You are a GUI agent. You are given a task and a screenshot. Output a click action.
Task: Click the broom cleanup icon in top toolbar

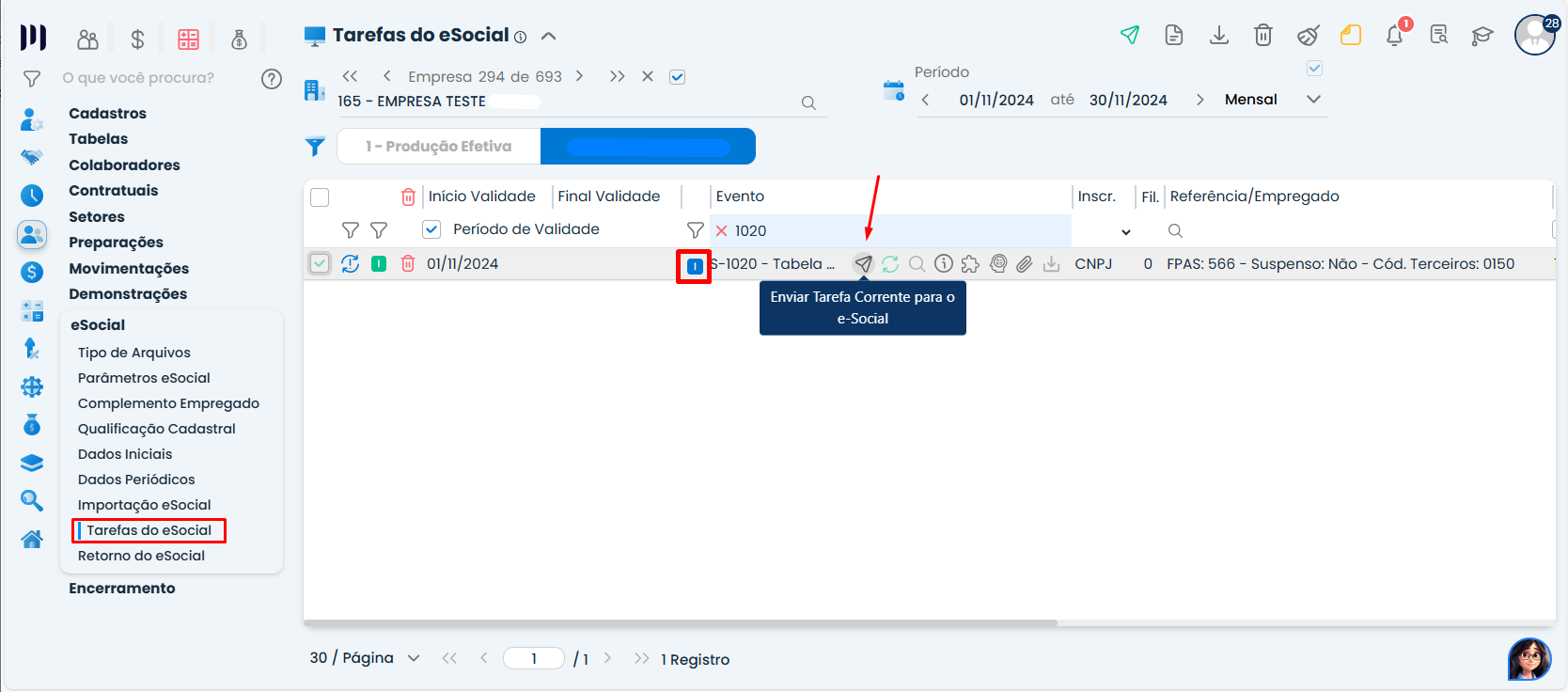pos(1308,36)
